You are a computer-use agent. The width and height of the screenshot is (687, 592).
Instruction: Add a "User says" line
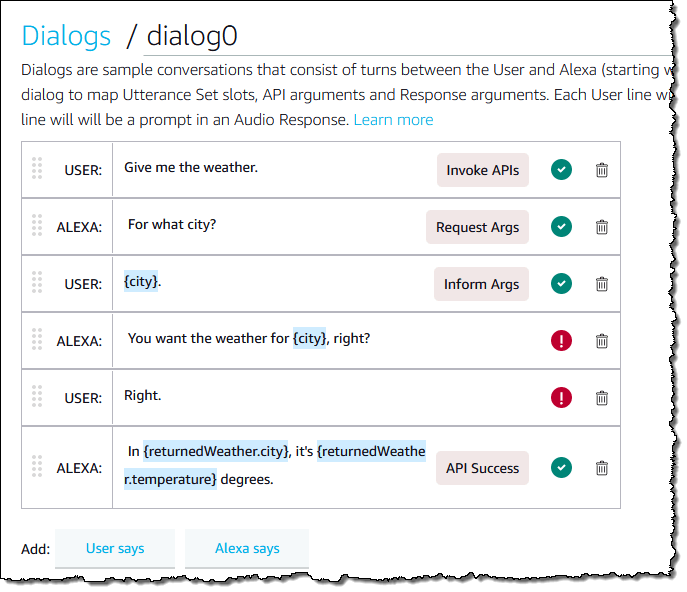(x=115, y=548)
